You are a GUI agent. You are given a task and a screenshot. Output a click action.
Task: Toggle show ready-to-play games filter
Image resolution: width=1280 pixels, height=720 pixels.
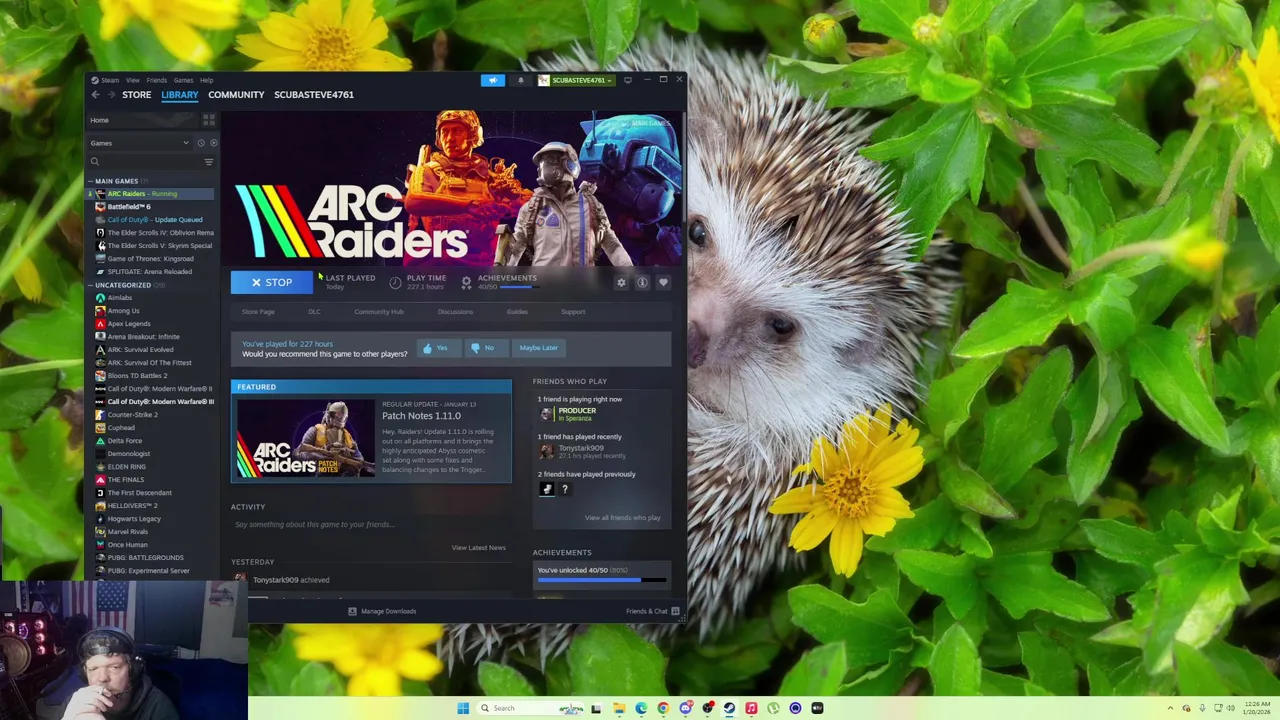213,143
